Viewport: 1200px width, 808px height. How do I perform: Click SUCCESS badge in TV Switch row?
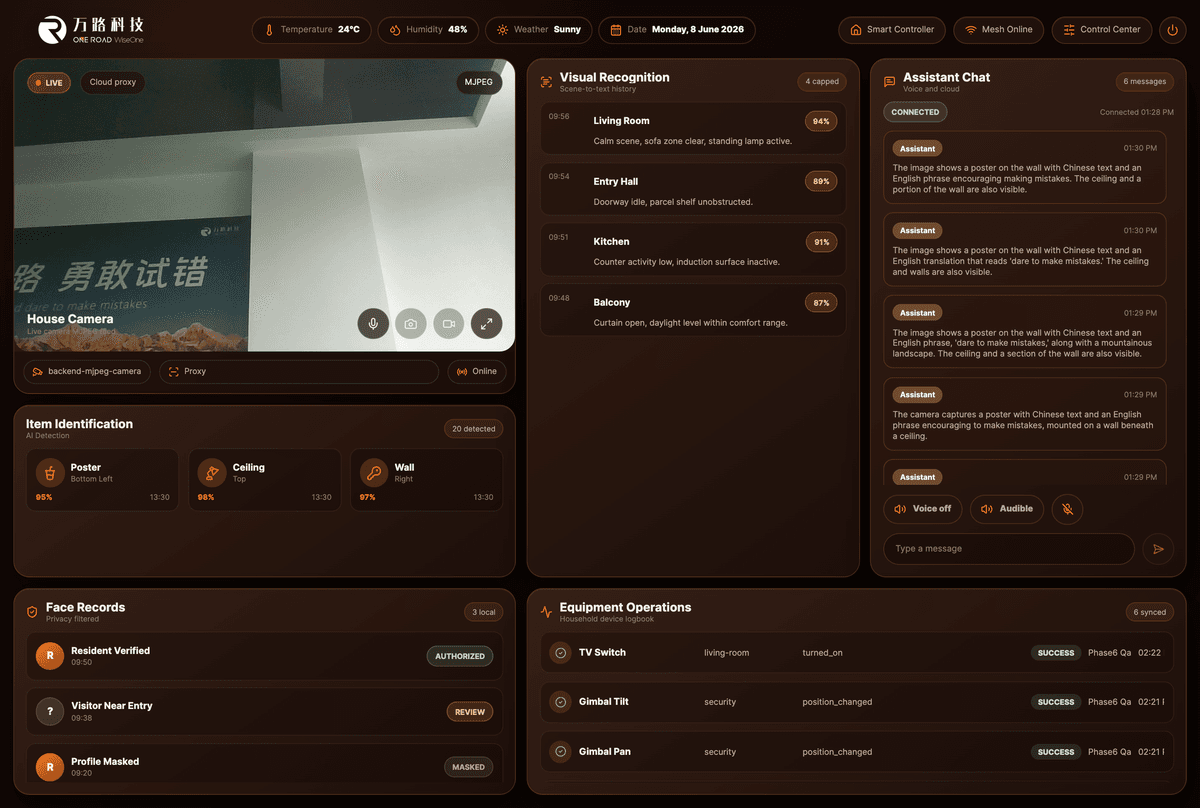[1056, 653]
